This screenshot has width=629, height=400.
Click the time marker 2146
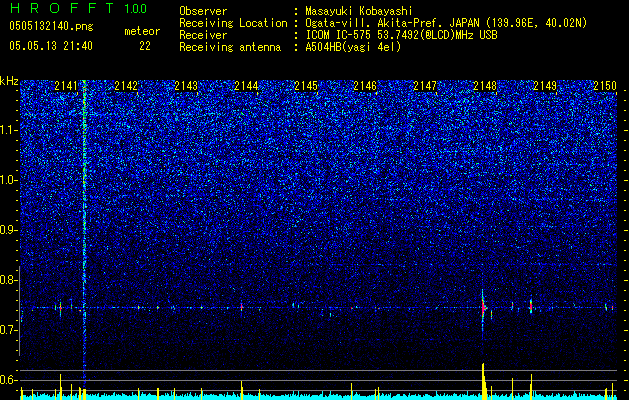[x=365, y=86]
